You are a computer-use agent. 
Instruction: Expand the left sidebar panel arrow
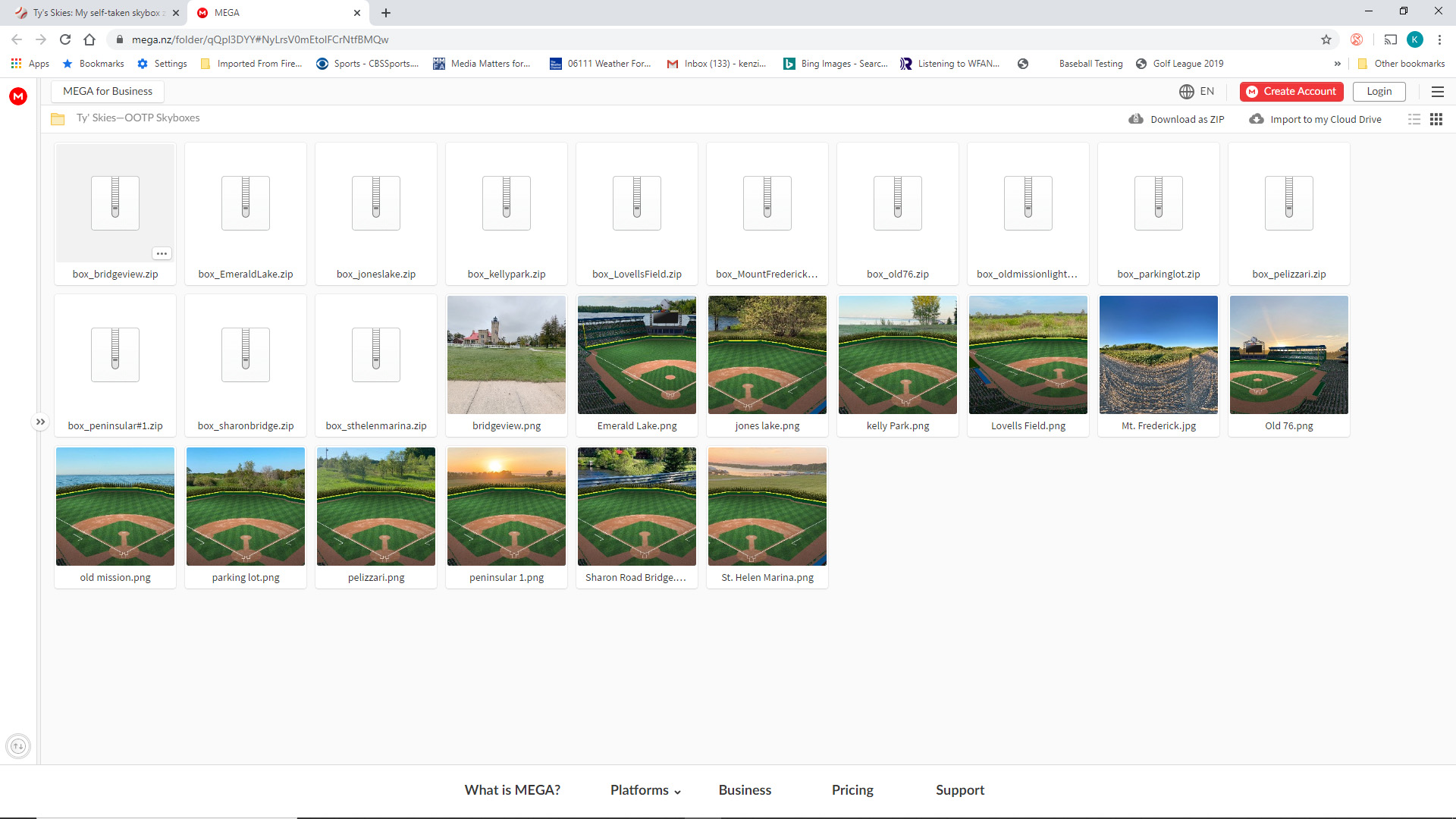click(40, 422)
